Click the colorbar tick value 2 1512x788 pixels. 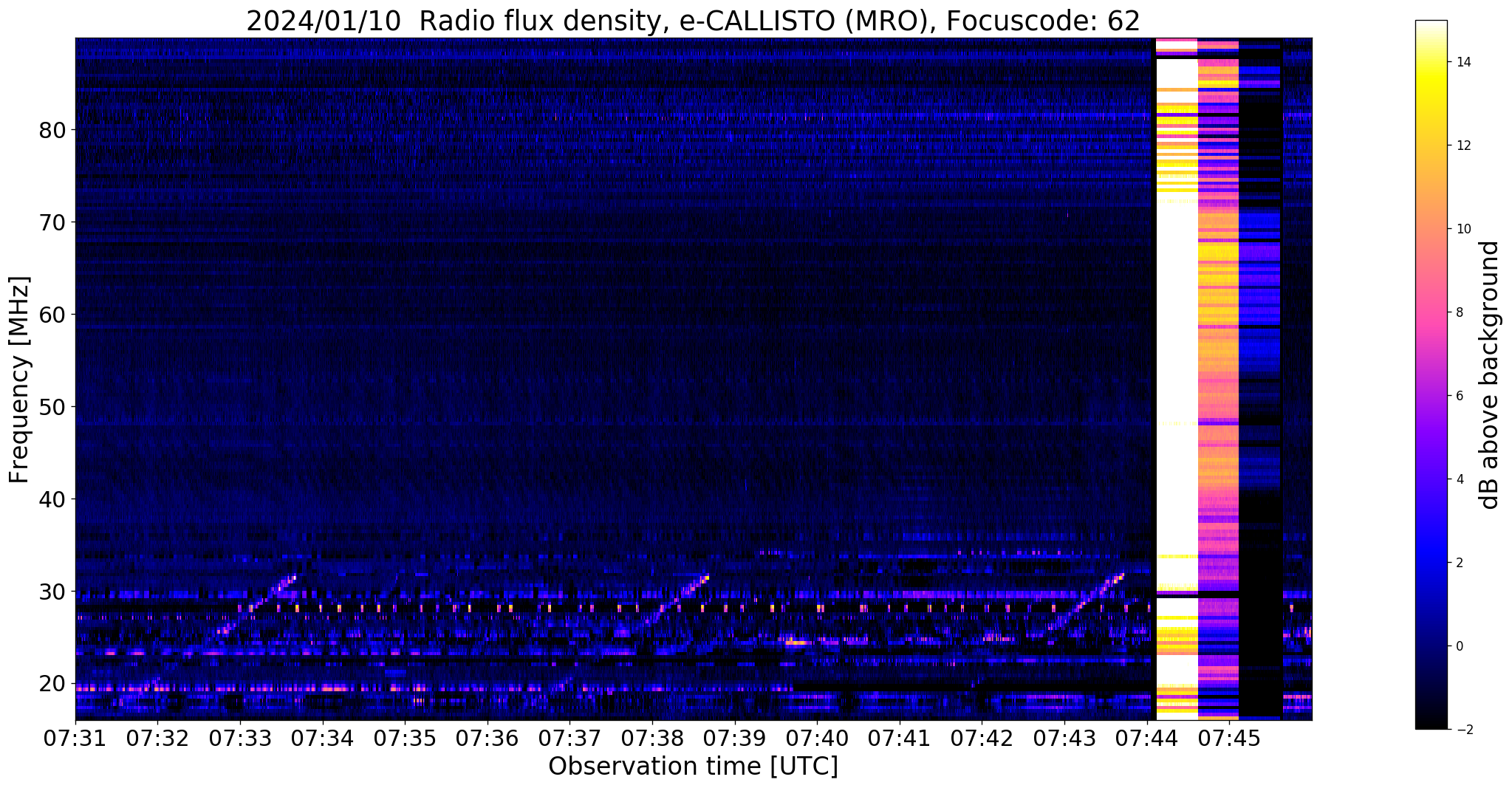tap(1458, 563)
